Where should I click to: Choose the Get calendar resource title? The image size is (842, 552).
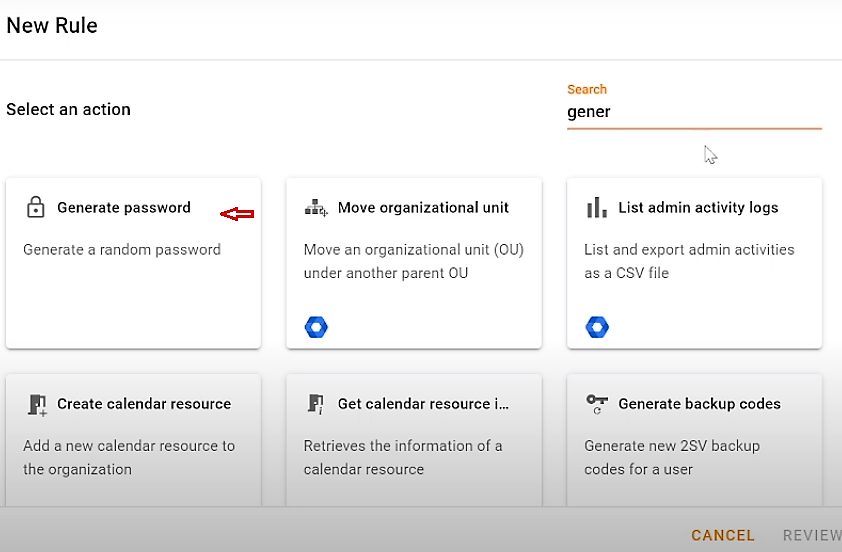423,404
